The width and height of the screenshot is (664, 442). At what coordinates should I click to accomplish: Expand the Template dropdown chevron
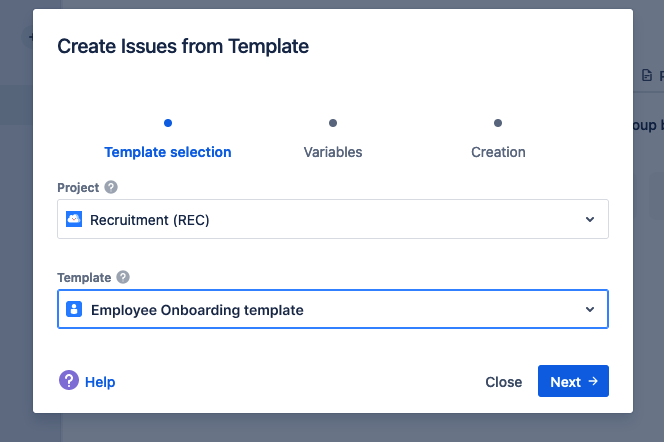pos(590,310)
